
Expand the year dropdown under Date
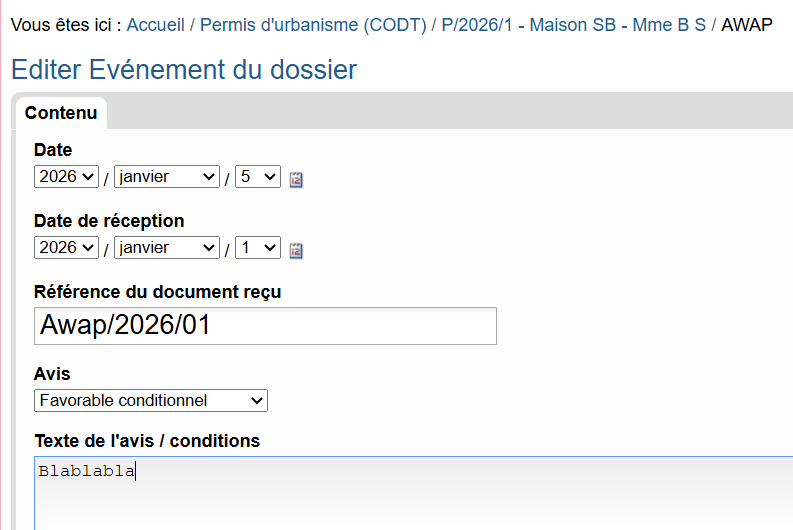(x=67, y=177)
